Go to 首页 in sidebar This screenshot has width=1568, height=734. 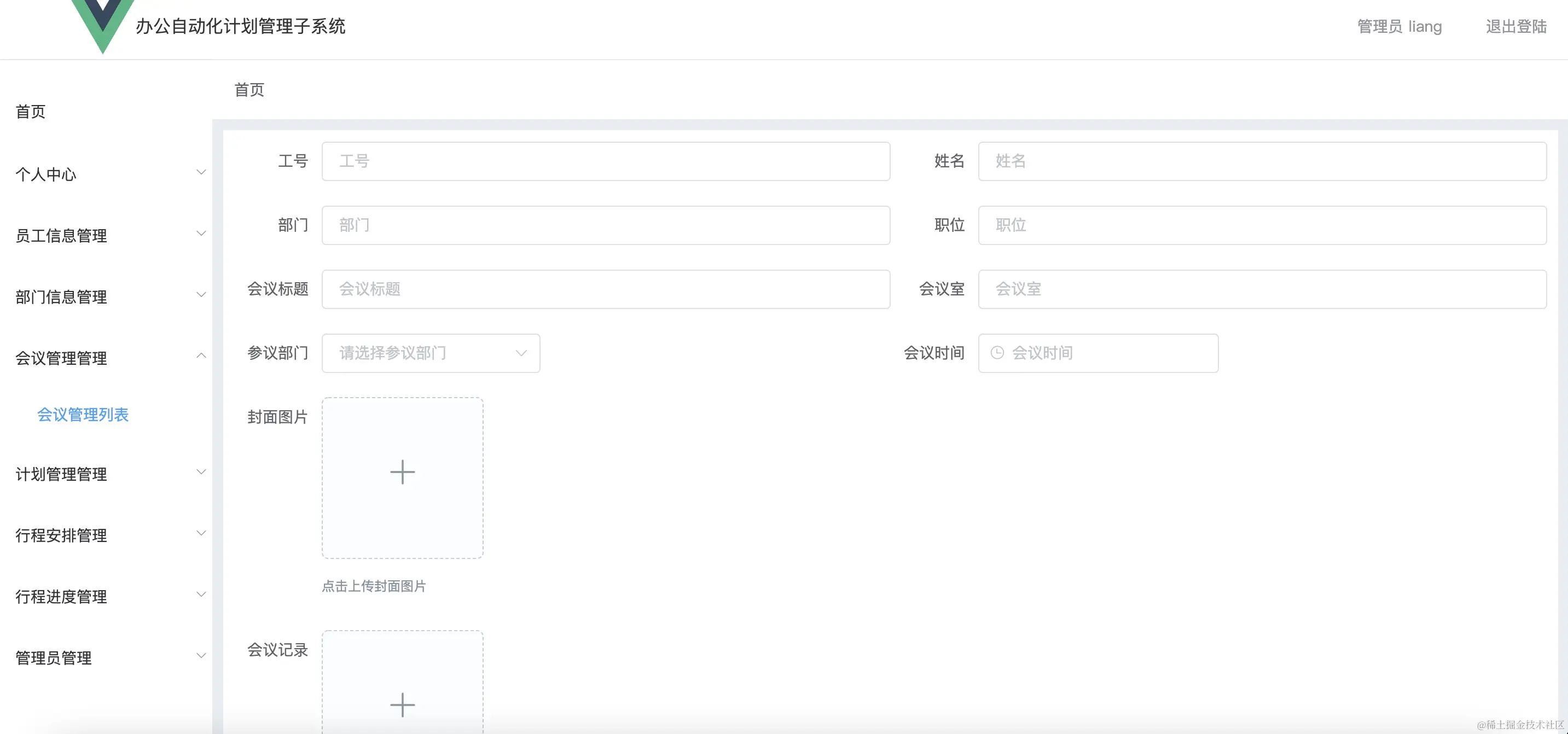coord(31,112)
